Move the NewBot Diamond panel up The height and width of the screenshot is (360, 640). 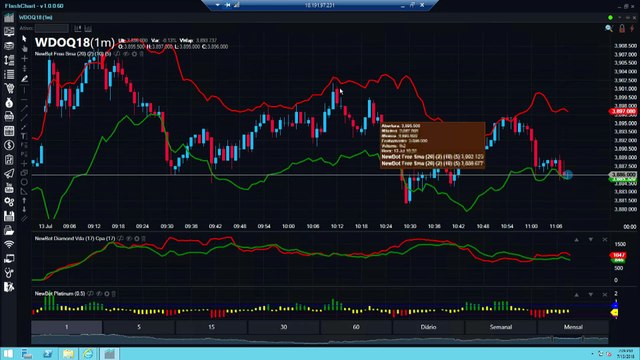click(576, 240)
